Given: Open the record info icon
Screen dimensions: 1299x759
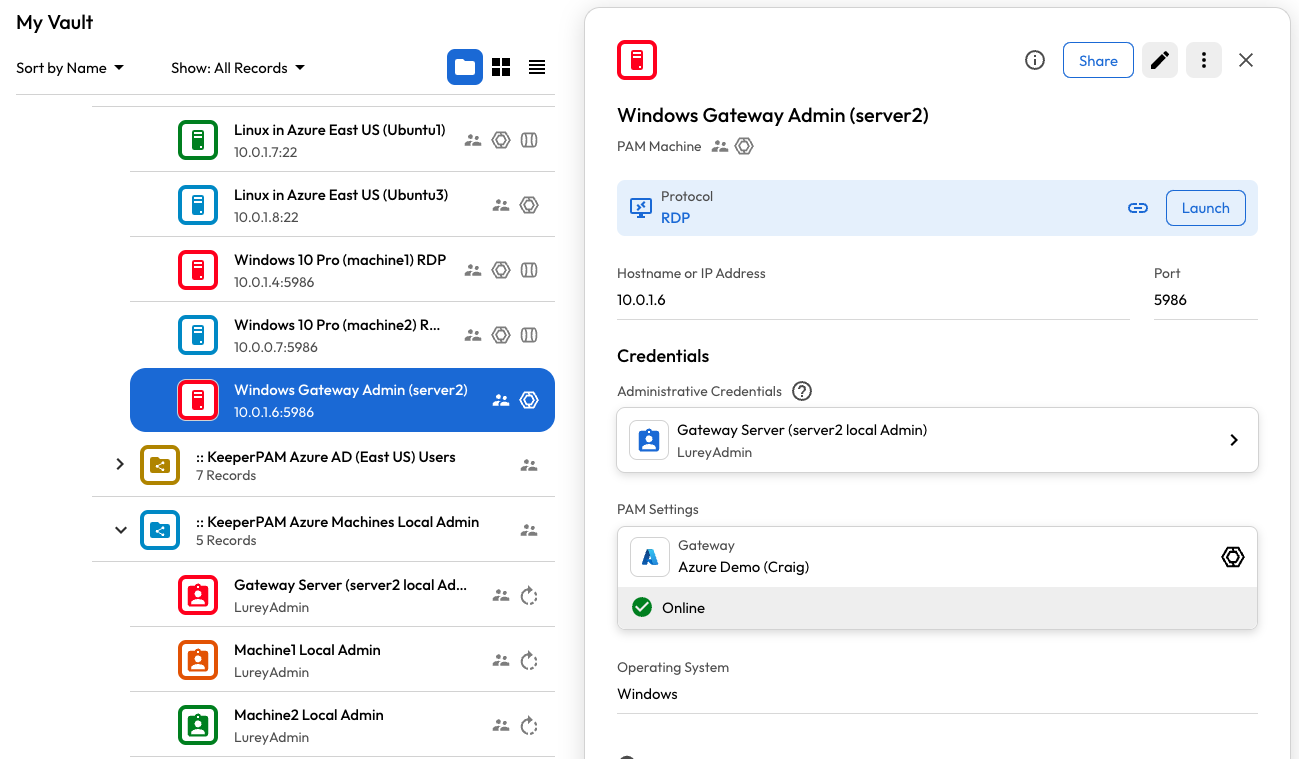Looking at the screenshot, I should tap(1035, 60).
